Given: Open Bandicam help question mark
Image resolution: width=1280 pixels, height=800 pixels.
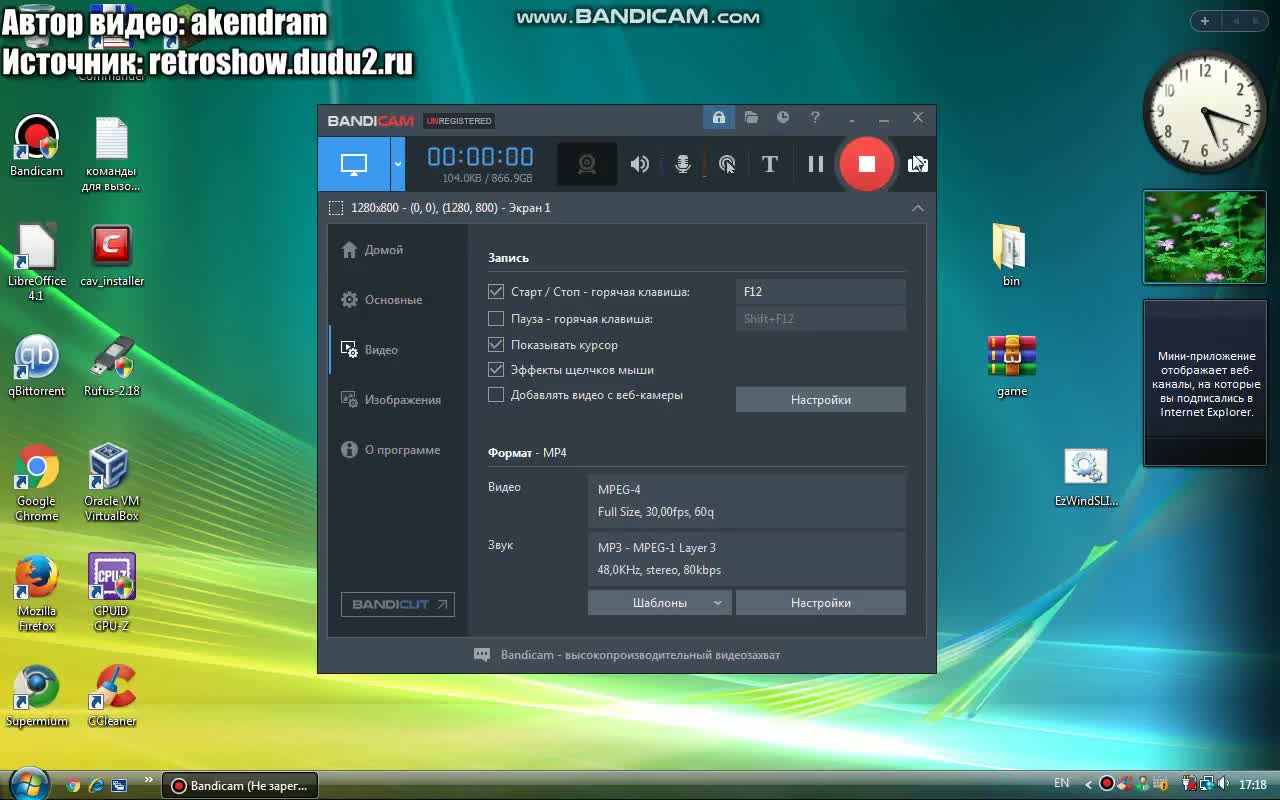Looking at the screenshot, I should [815, 118].
